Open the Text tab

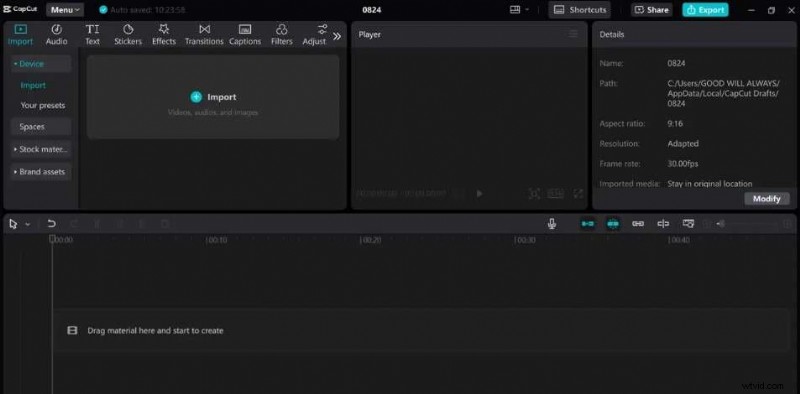coord(92,35)
